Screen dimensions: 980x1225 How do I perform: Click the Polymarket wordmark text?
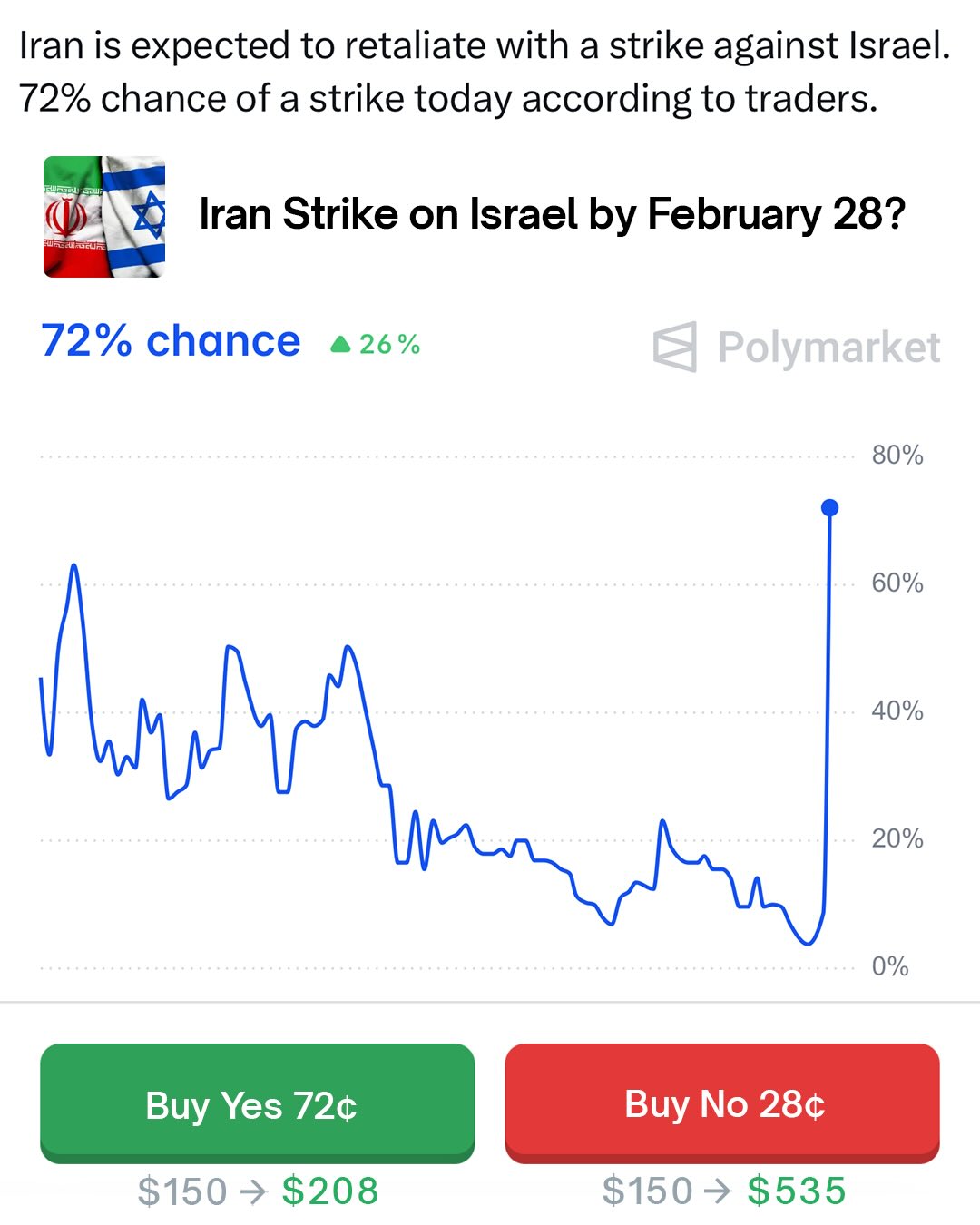[x=828, y=347]
